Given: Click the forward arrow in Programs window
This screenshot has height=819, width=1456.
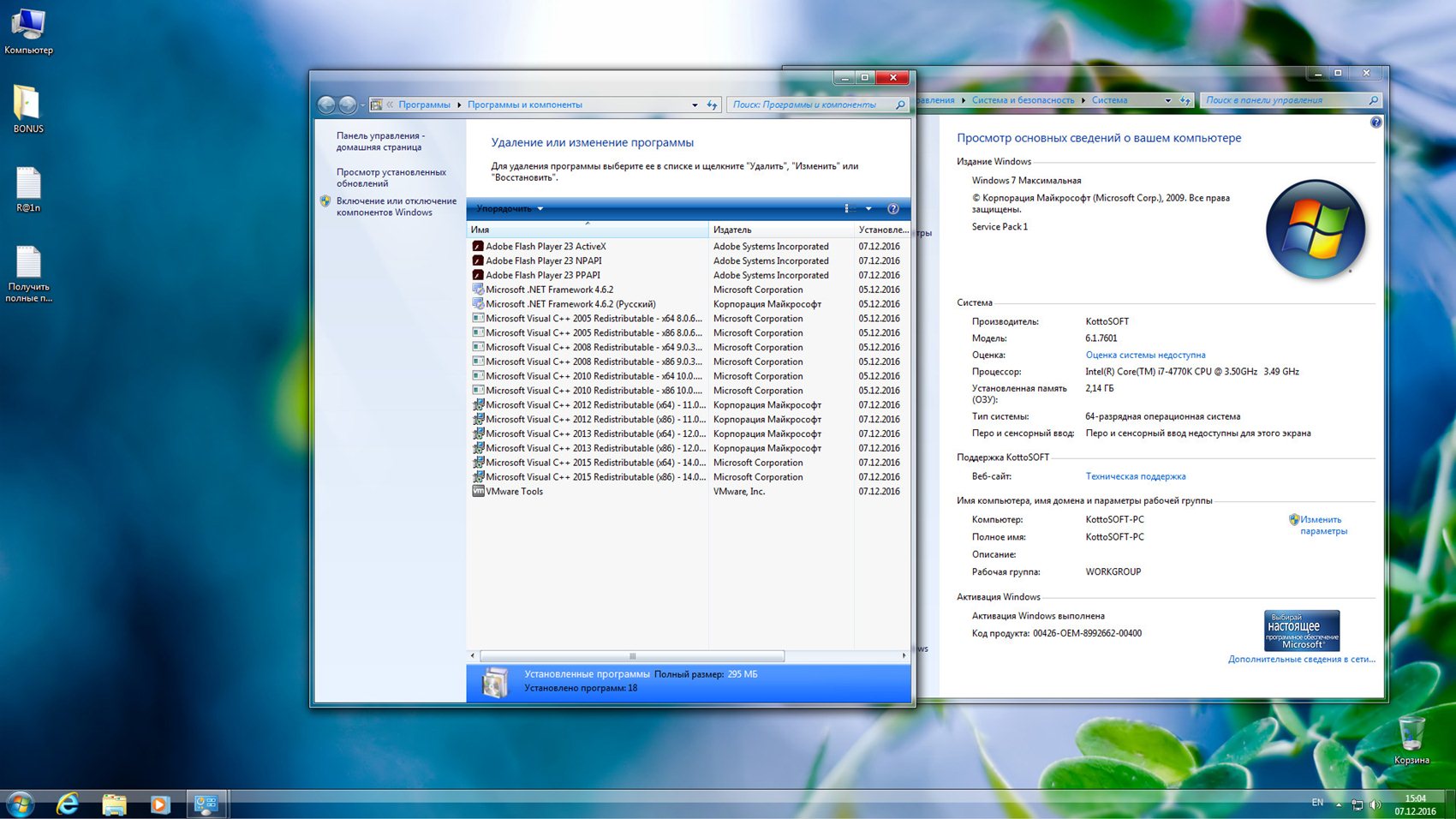Looking at the screenshot, I should pos(348,105).
